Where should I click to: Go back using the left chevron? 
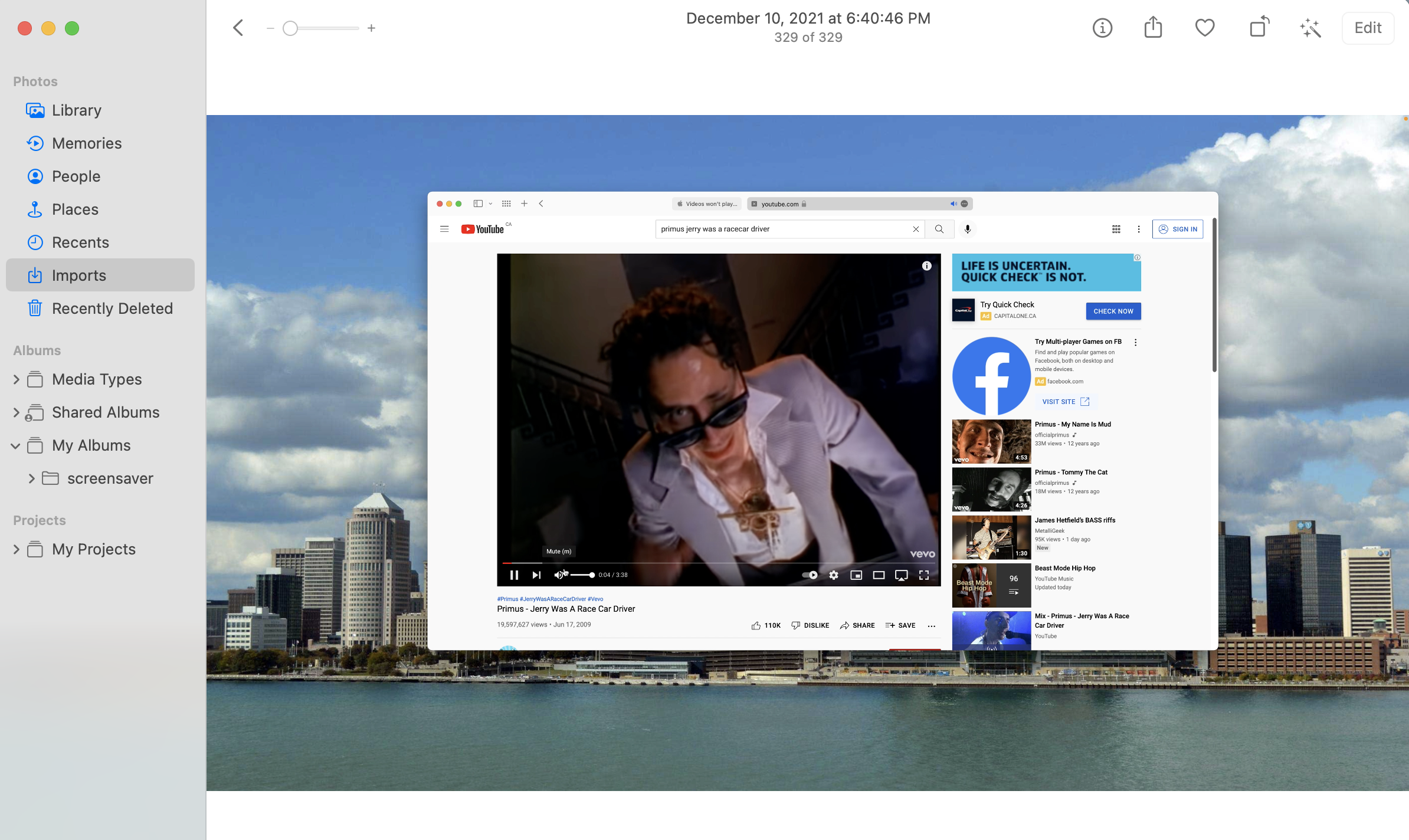238,28
